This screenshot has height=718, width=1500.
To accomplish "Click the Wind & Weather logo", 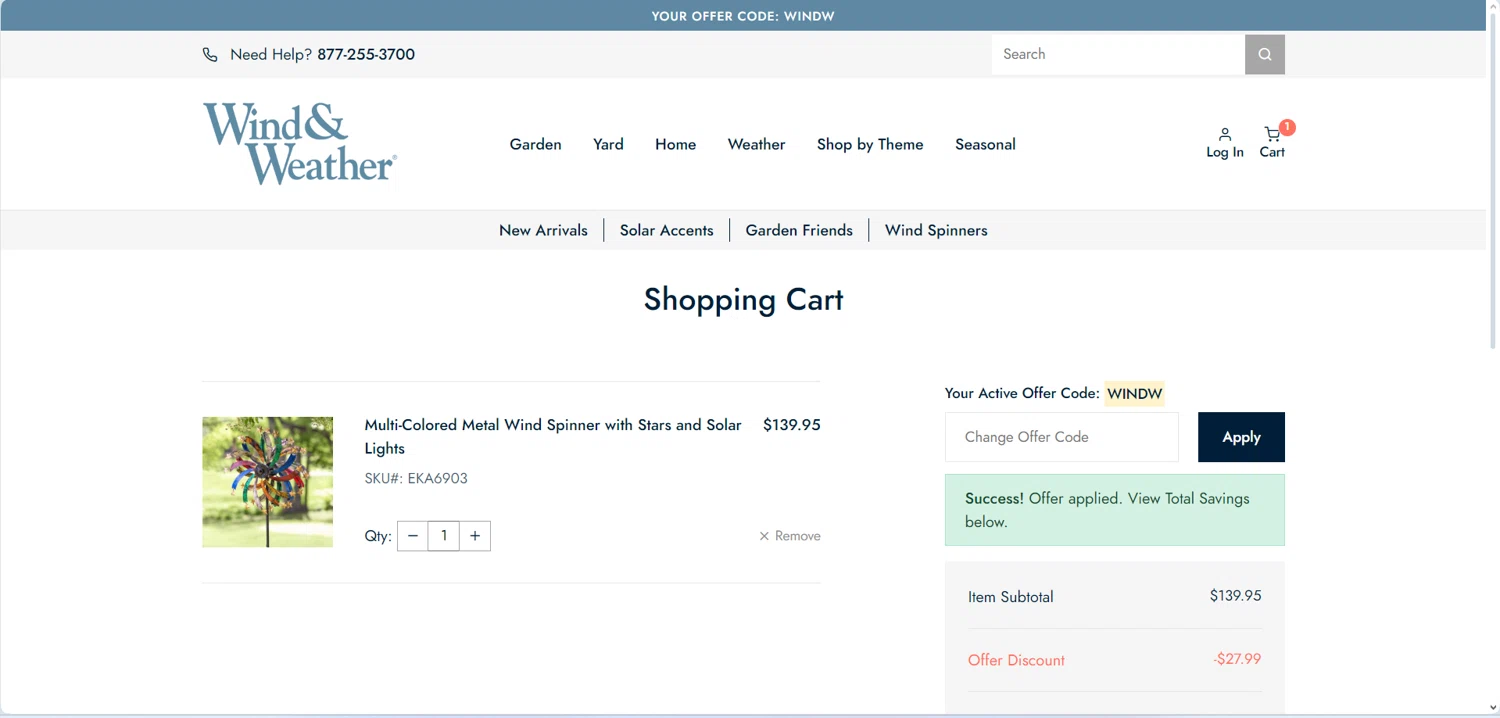I will 300,144.
